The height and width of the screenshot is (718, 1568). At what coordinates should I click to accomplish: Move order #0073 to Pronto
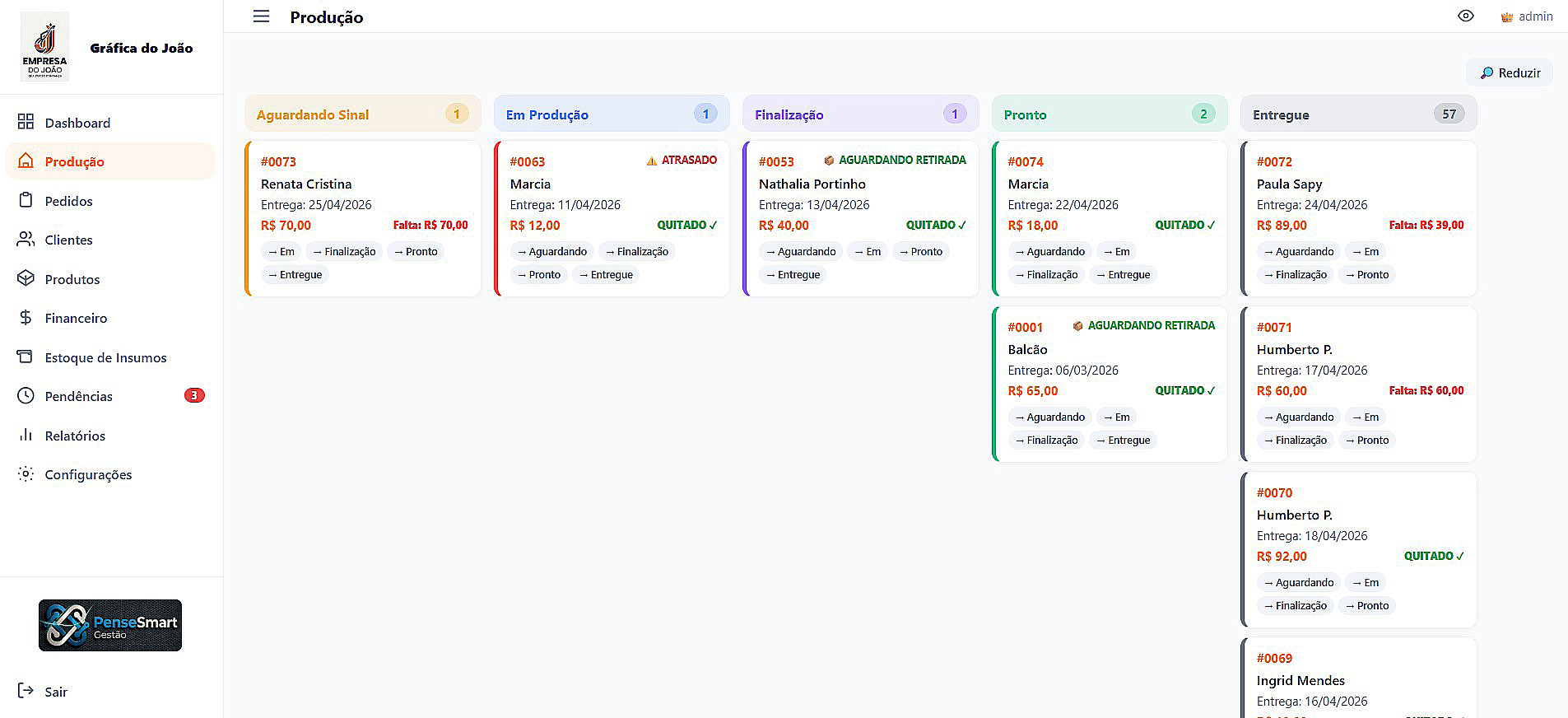click(x=416, y=251)
